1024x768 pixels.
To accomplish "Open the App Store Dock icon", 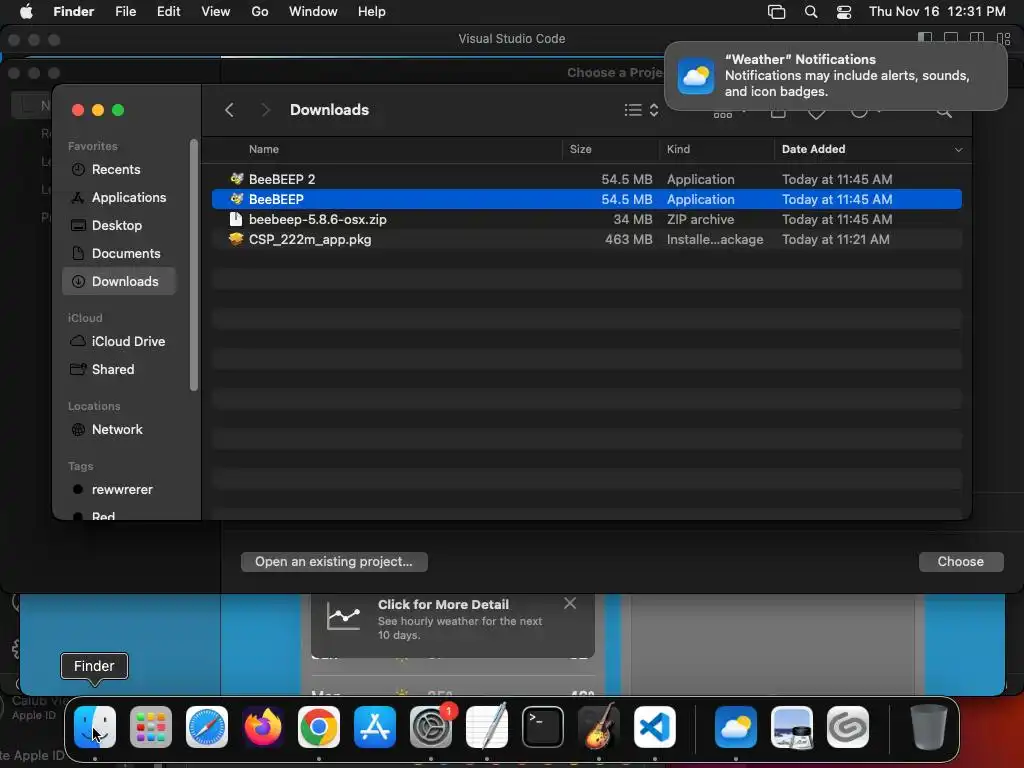I will (375, 727).
